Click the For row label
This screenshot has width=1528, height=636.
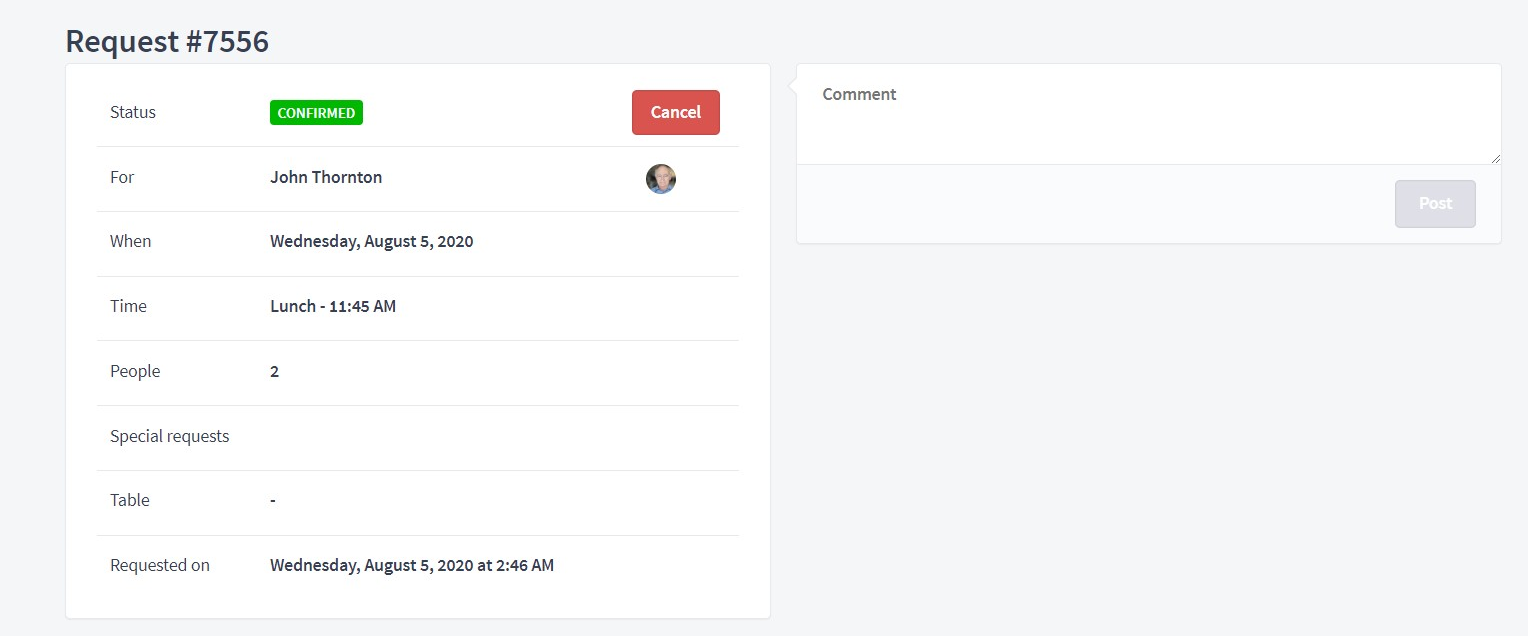click(x=122, y=177)
